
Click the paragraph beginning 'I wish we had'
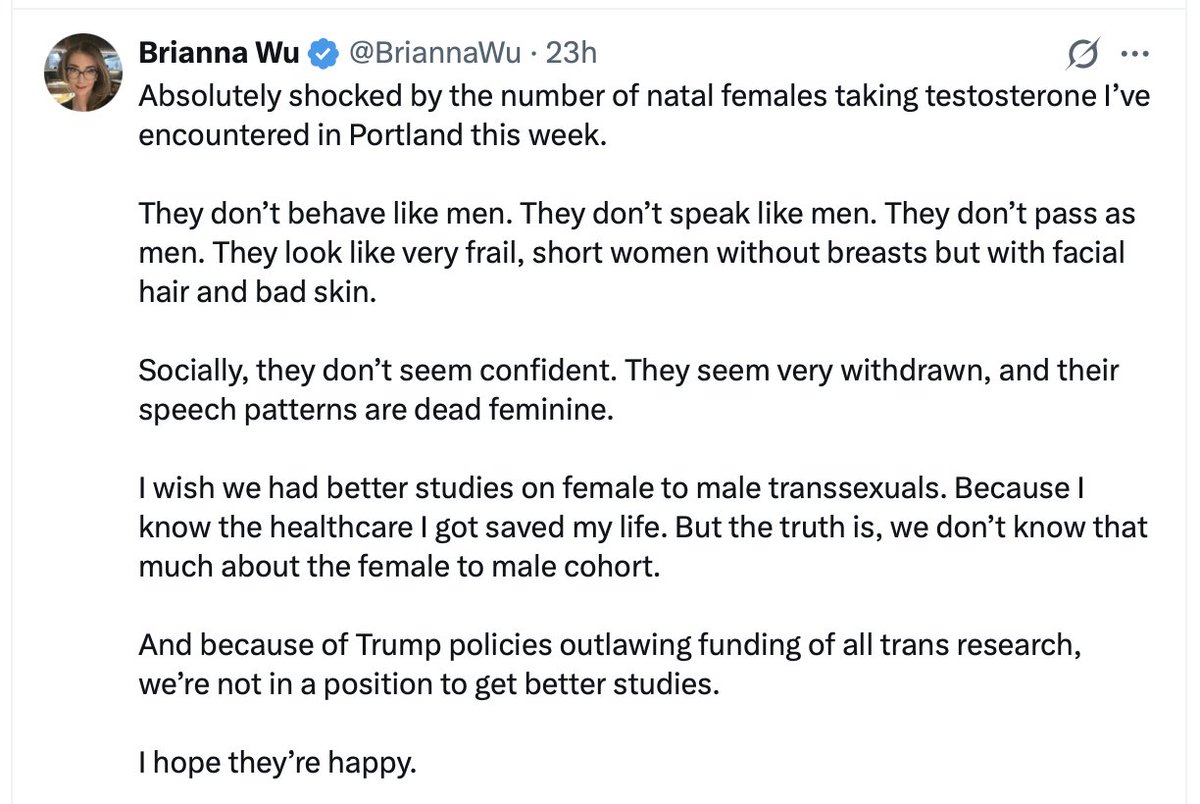tap(643, 528)
